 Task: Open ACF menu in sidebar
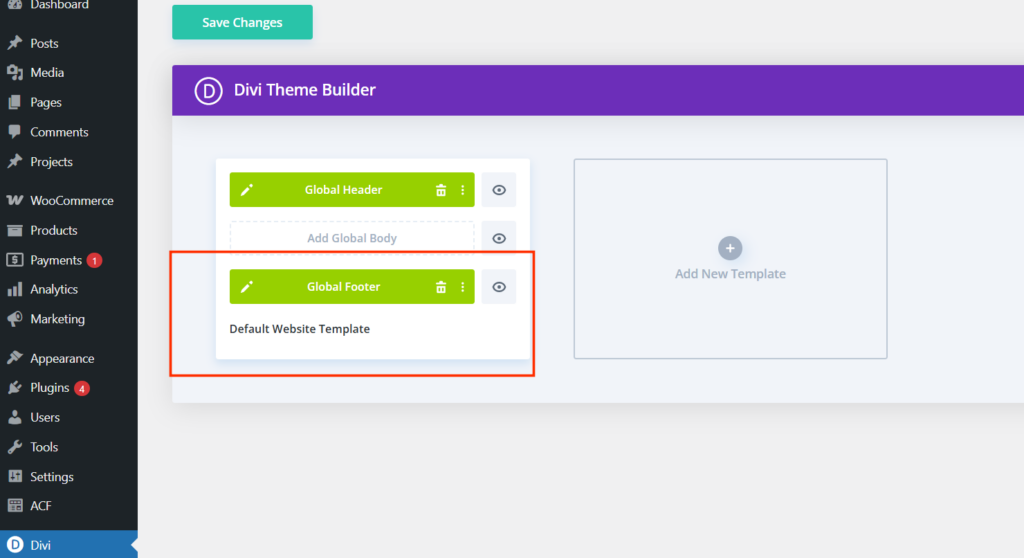pyautogui.click(x=69, y=506)
